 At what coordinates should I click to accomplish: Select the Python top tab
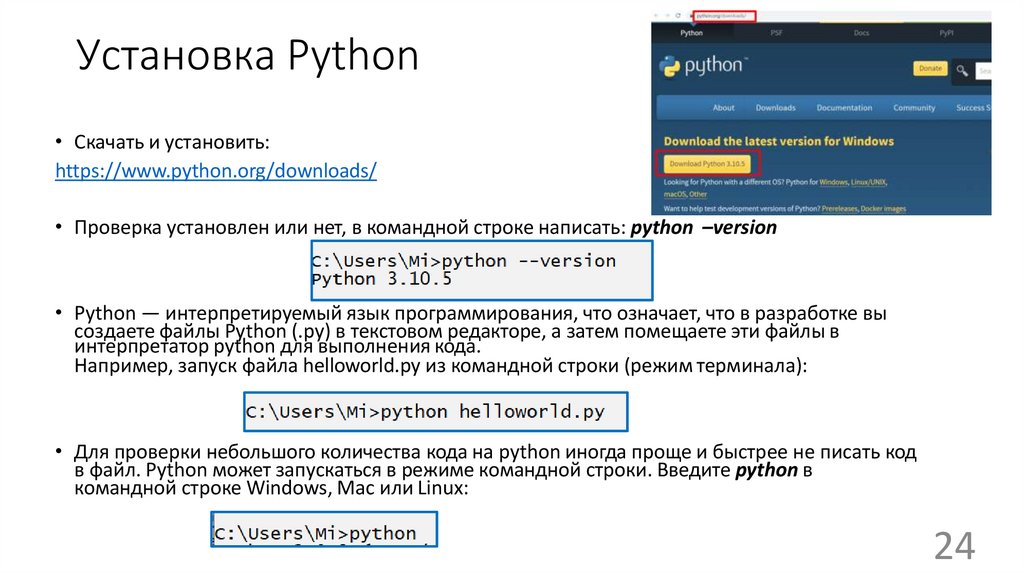(x=691, y=33)
